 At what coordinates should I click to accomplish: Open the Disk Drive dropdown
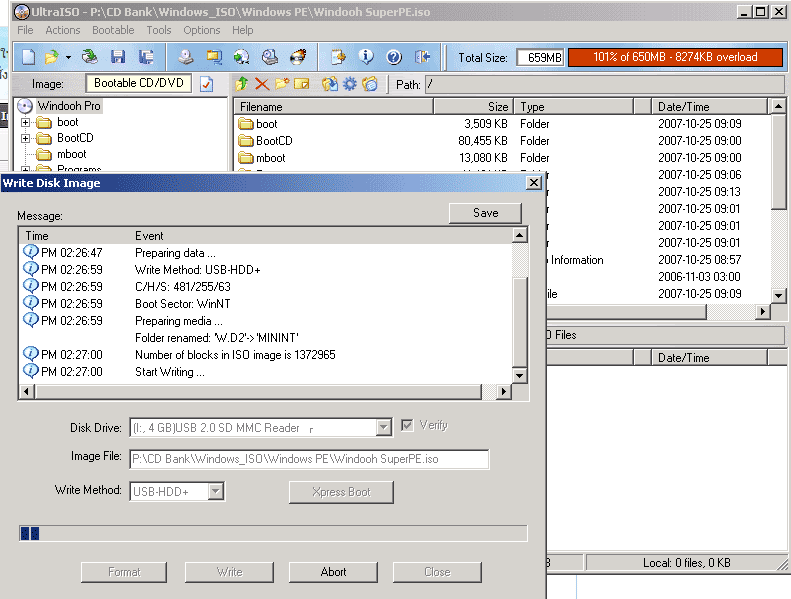pos(384,428)
